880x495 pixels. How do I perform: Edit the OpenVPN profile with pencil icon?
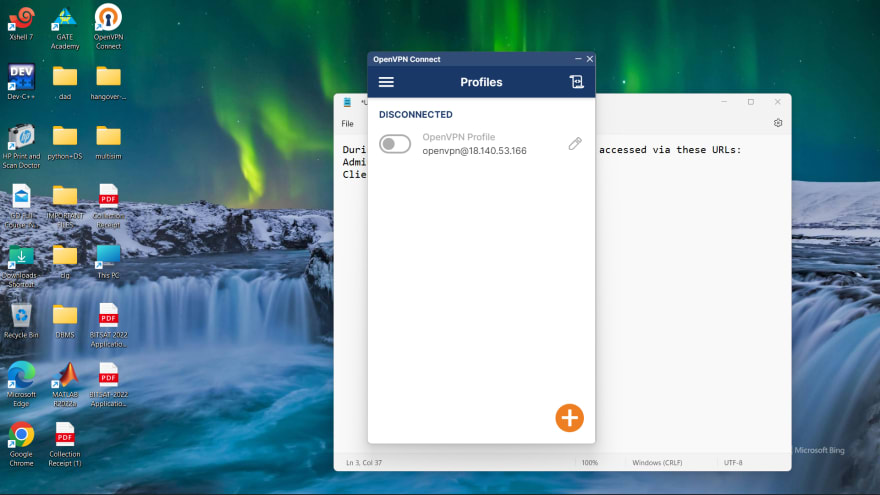point(575,144)
